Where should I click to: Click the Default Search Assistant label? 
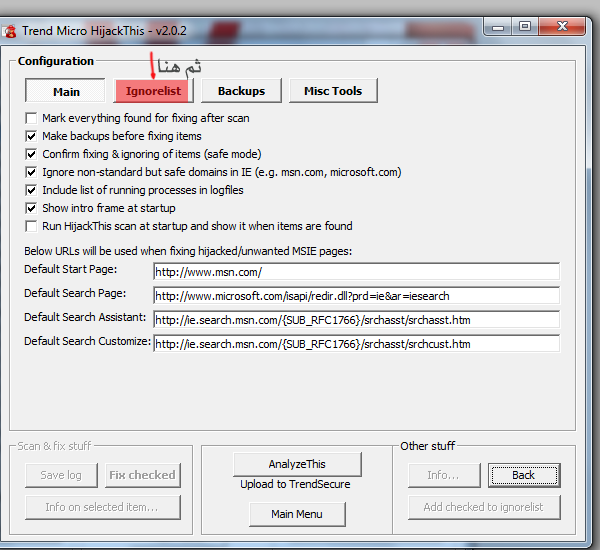coord(85,317)
